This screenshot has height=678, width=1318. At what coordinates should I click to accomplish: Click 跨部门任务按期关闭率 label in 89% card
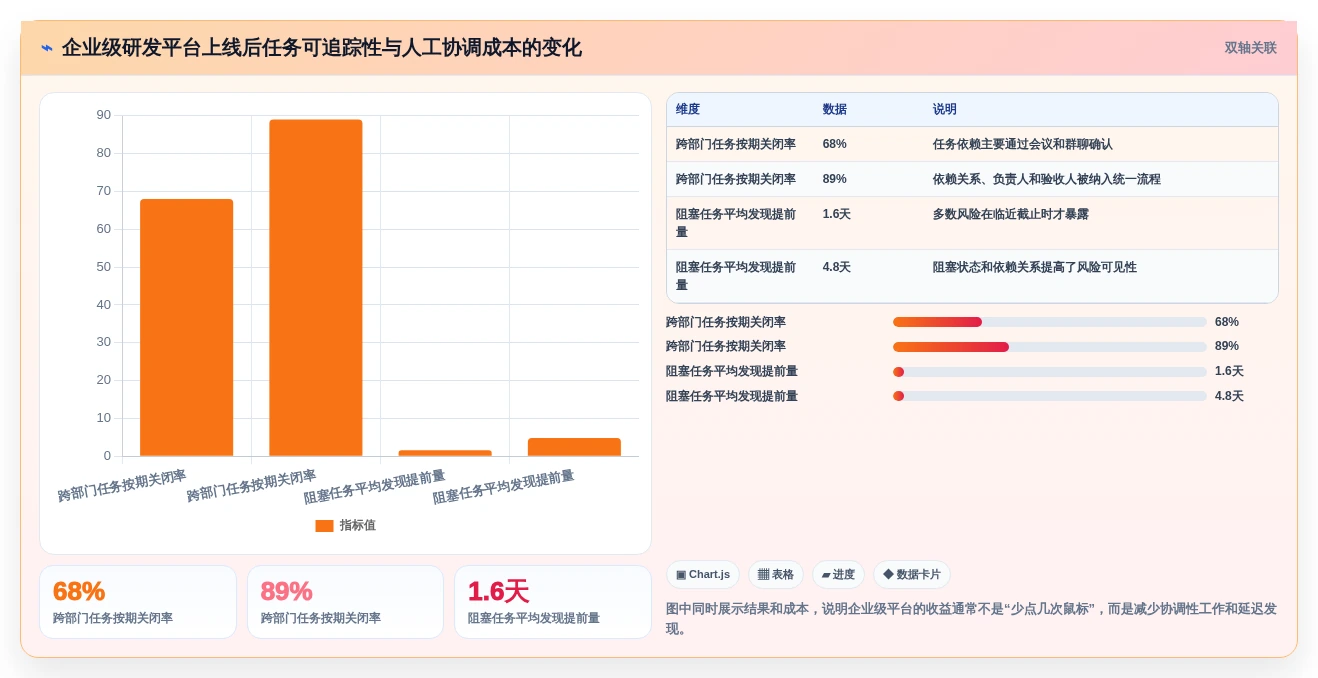tap(321, 618)
